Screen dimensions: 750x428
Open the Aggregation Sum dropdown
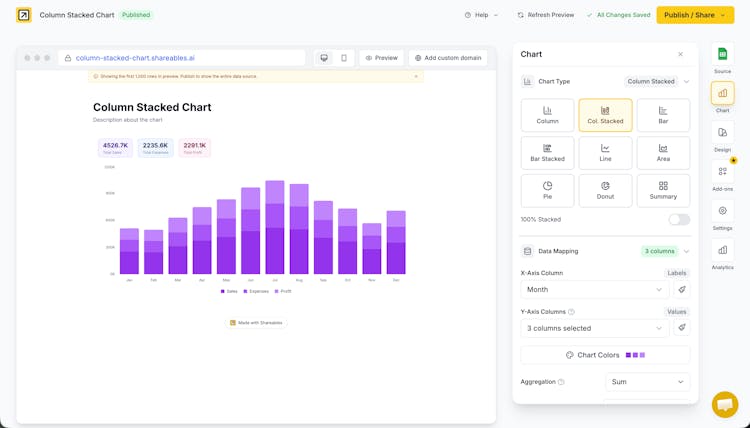click(647, 382)
